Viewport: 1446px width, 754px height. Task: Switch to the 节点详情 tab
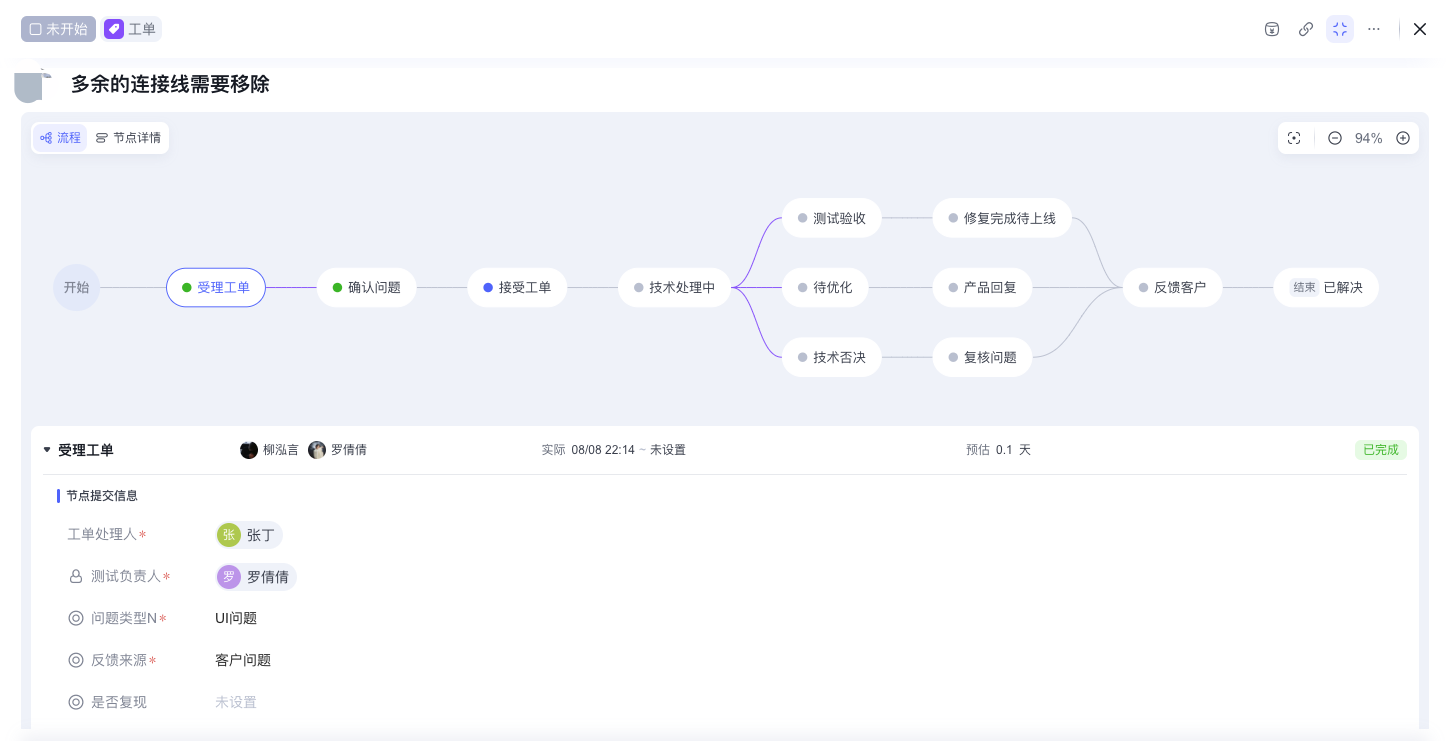128,138
